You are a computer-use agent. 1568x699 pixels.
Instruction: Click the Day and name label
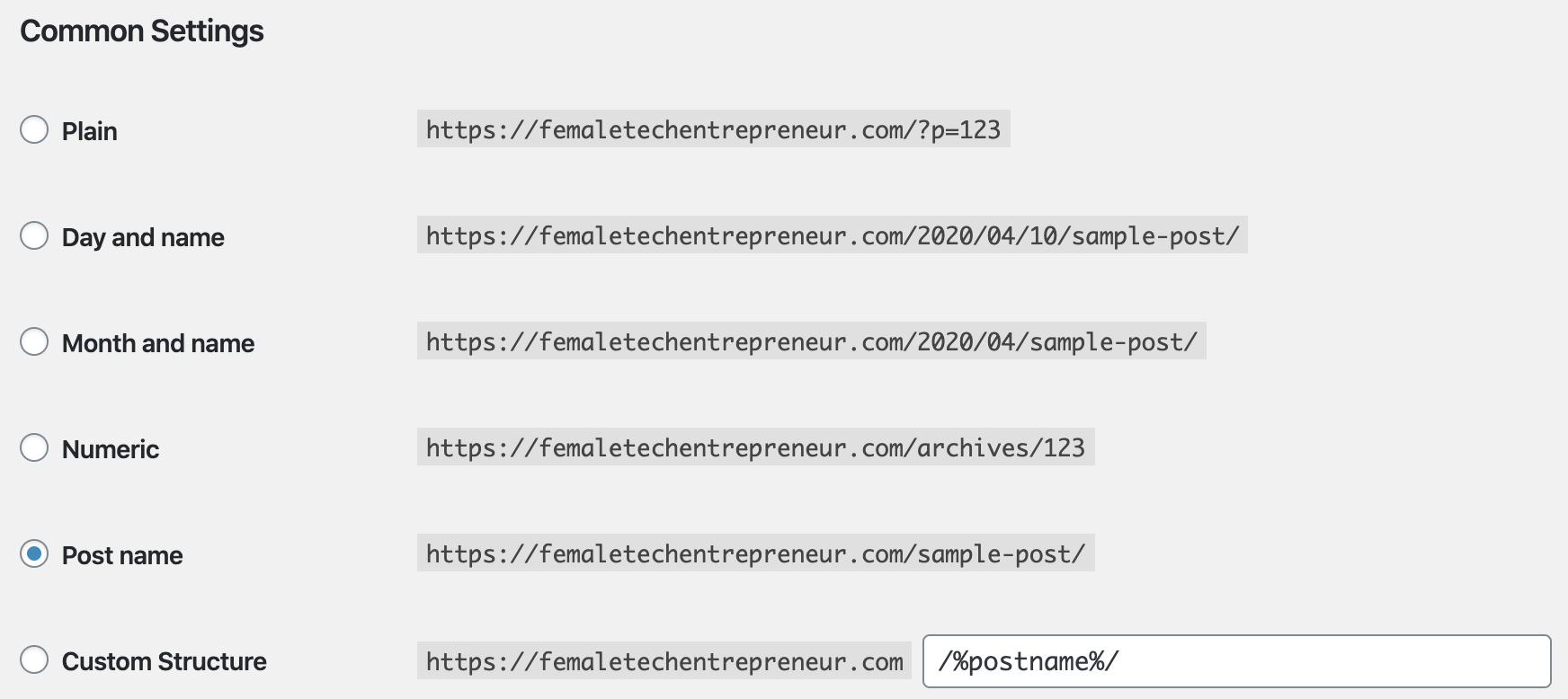tap(143, 237)
